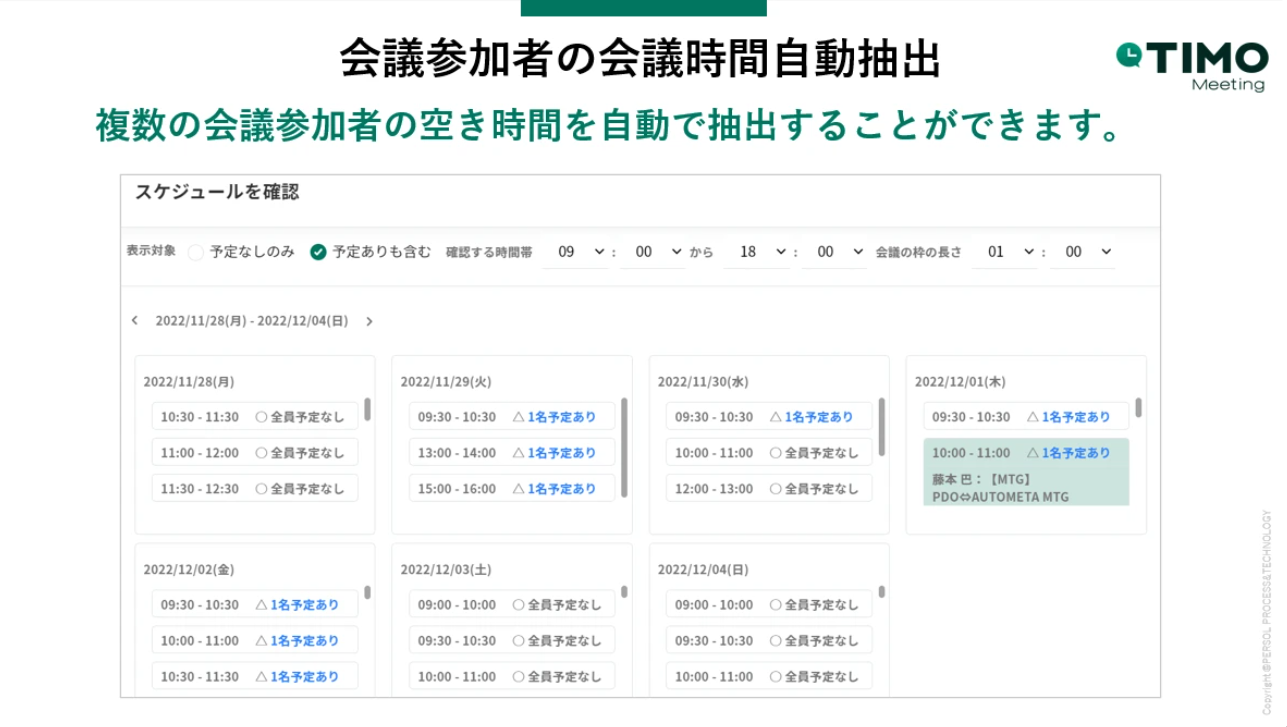1287x727 pixels.
Task: Click scrollbar in 2022/11/29(火) card
Action: (624, 447)
